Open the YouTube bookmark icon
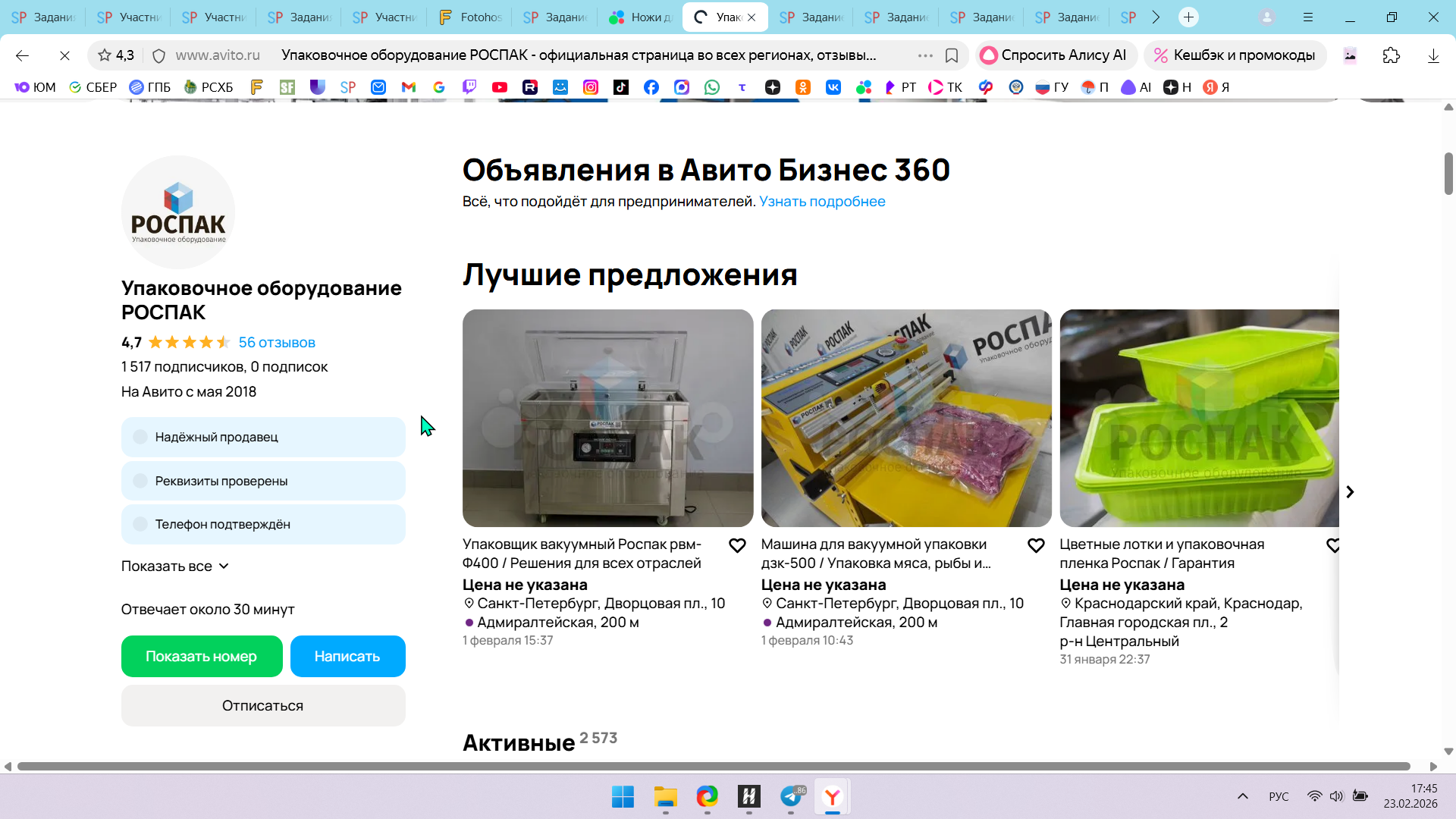1456x819 pixels. tap(500, 87)
